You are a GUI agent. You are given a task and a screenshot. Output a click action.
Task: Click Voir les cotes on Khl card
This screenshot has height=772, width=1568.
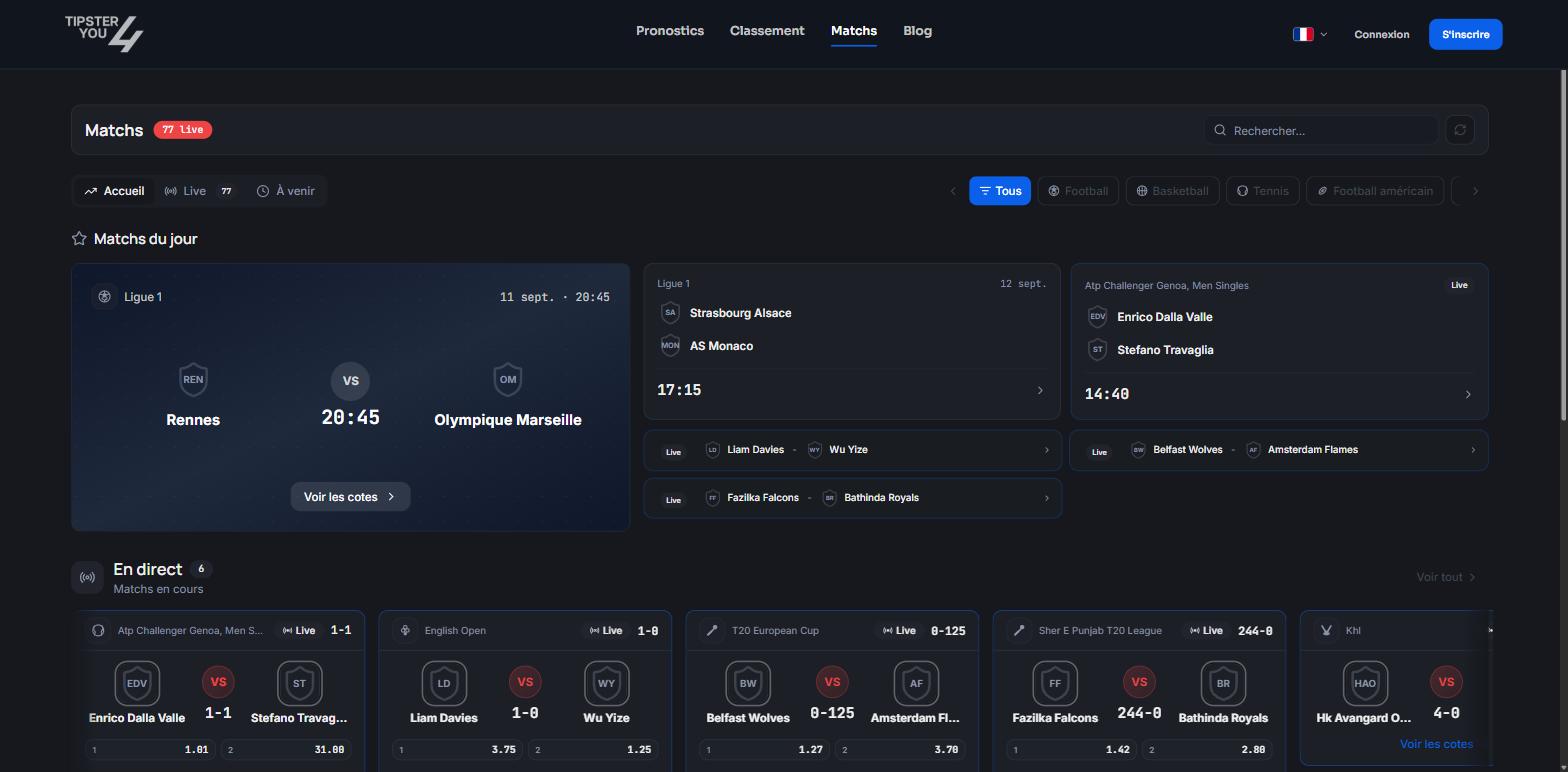click(x=1436, y=744)
